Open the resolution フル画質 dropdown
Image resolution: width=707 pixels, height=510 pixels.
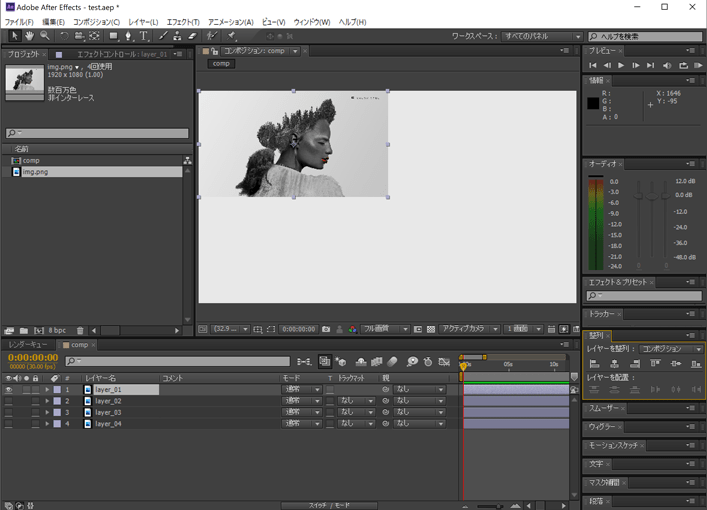[385, 329]
